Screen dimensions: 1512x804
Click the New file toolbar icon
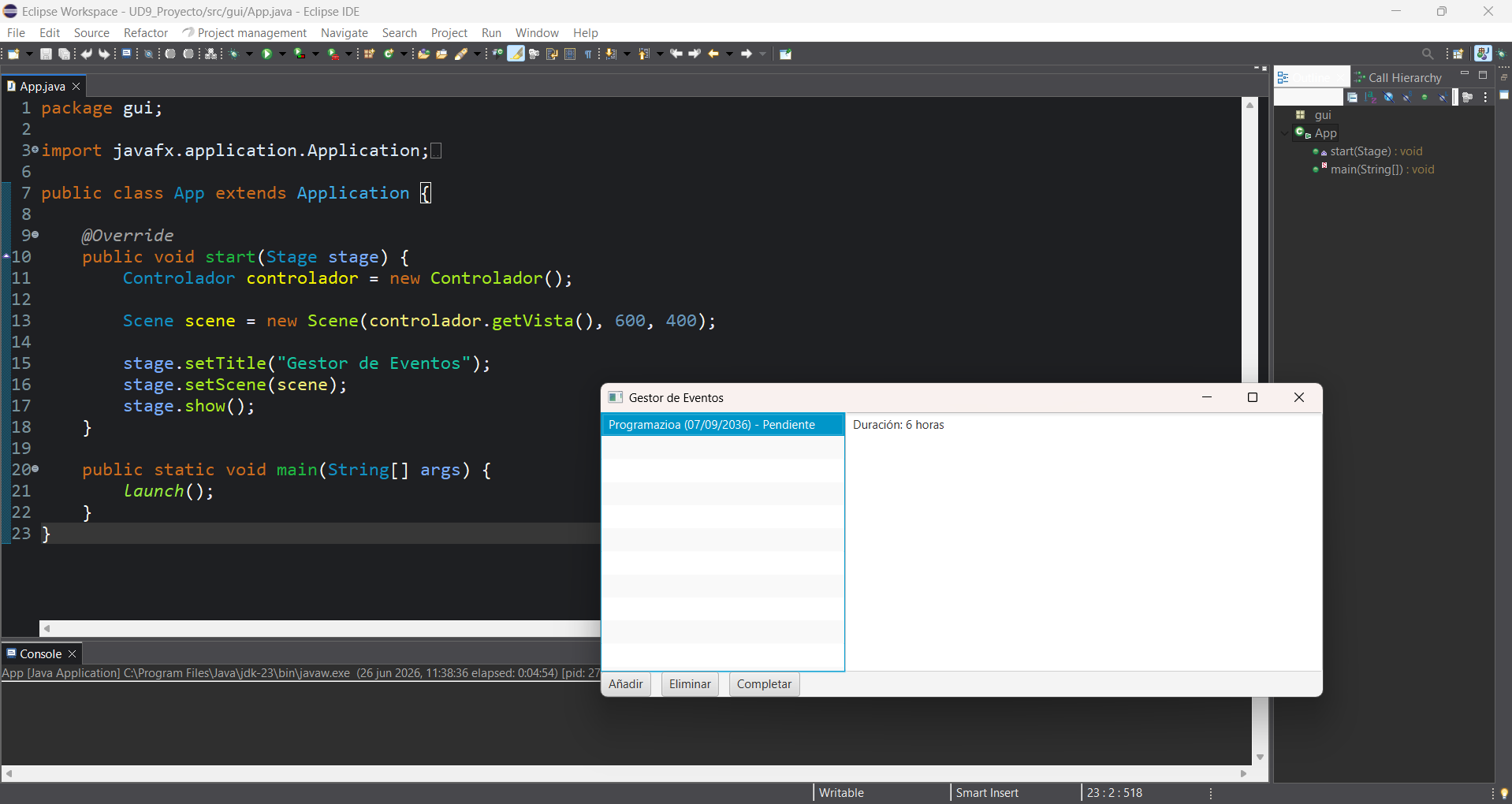coord(13,54)
